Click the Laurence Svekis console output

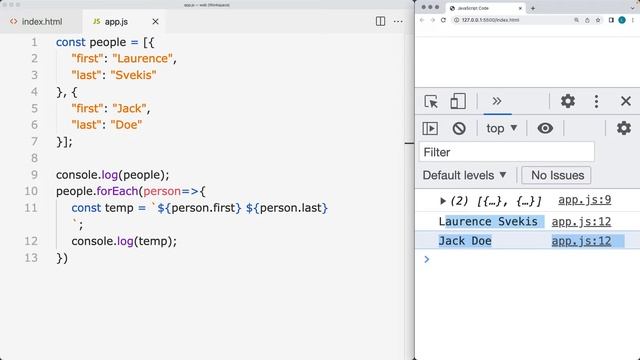click(x=488, y=222)
